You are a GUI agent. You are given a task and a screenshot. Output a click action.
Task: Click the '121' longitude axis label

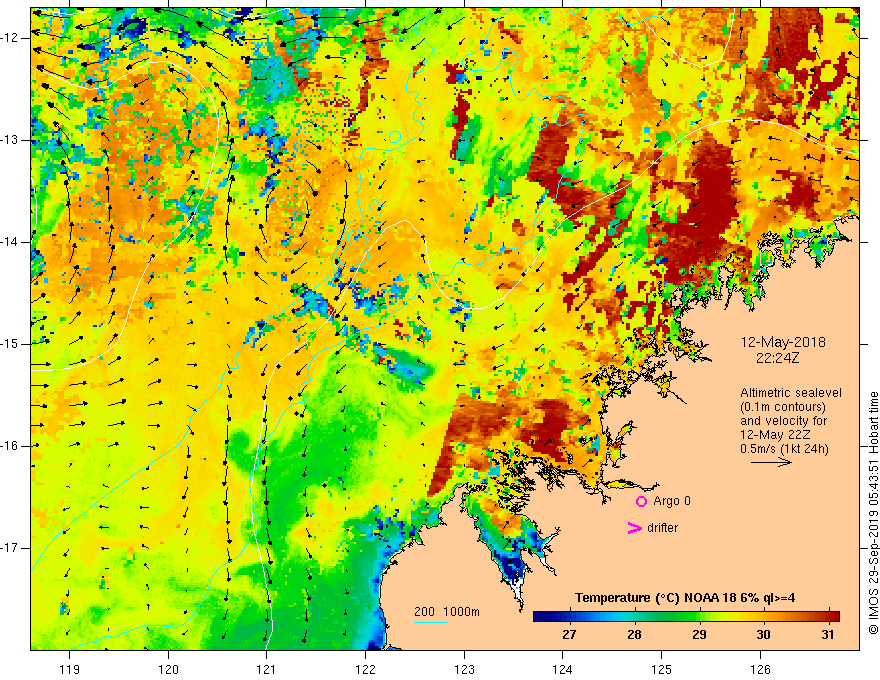[x=267, y=669]
